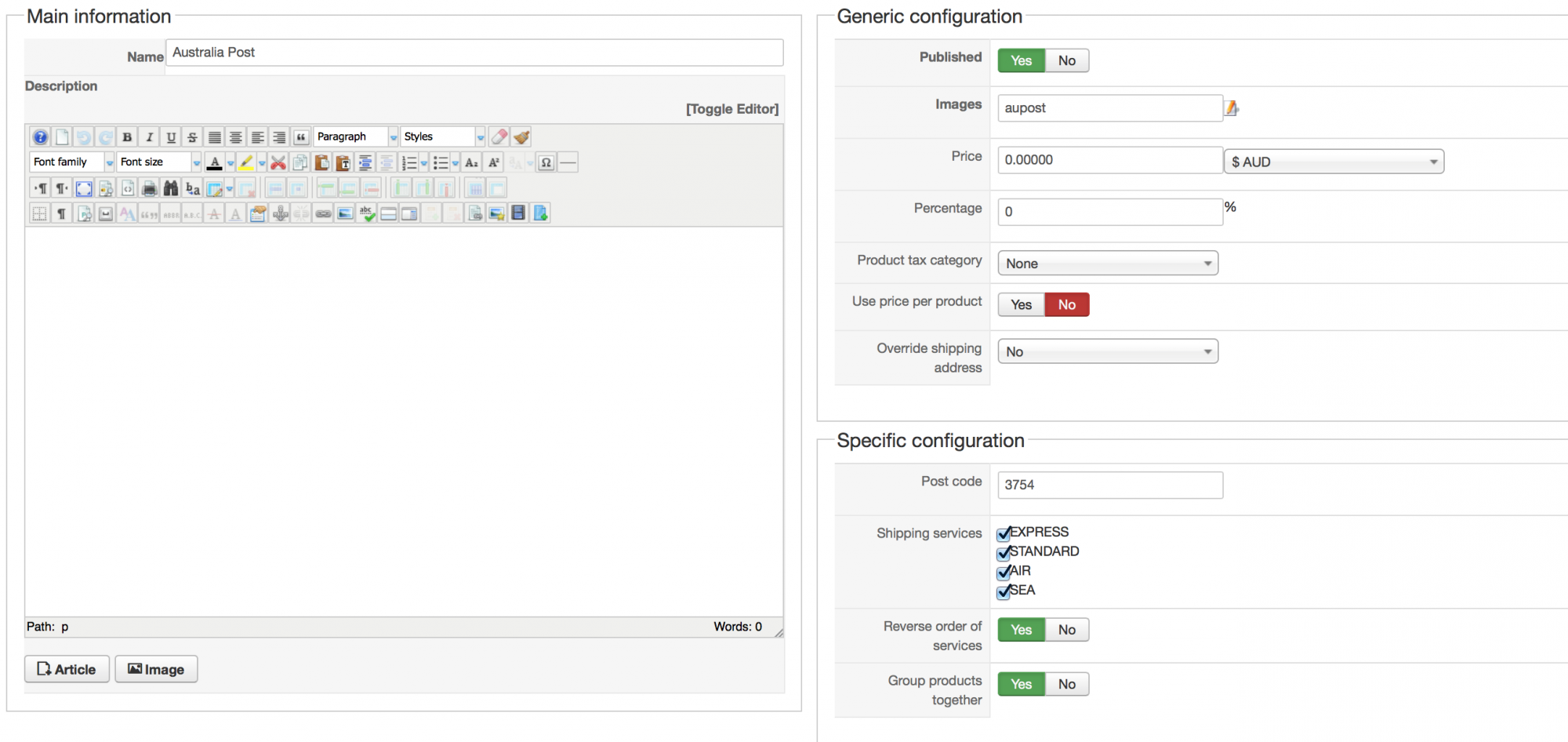Uncheck the SEA shipping service
The width and height of the screenshot is (1568, 742).
coord(1004,591)
